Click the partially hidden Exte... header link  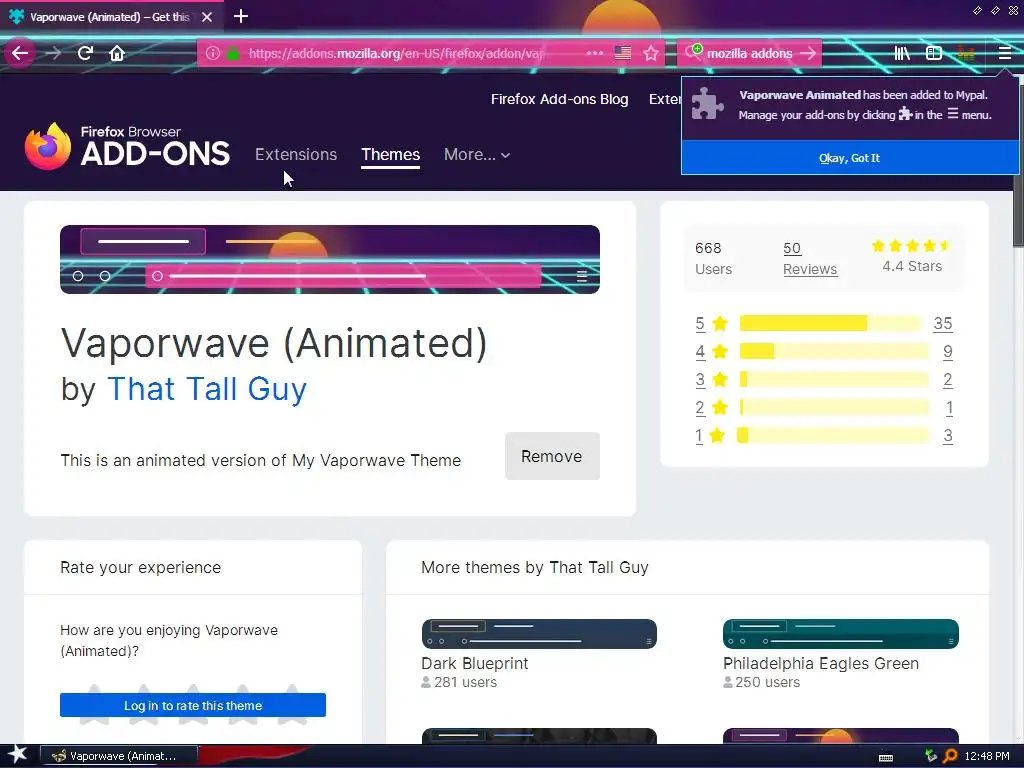pos(665,99)
